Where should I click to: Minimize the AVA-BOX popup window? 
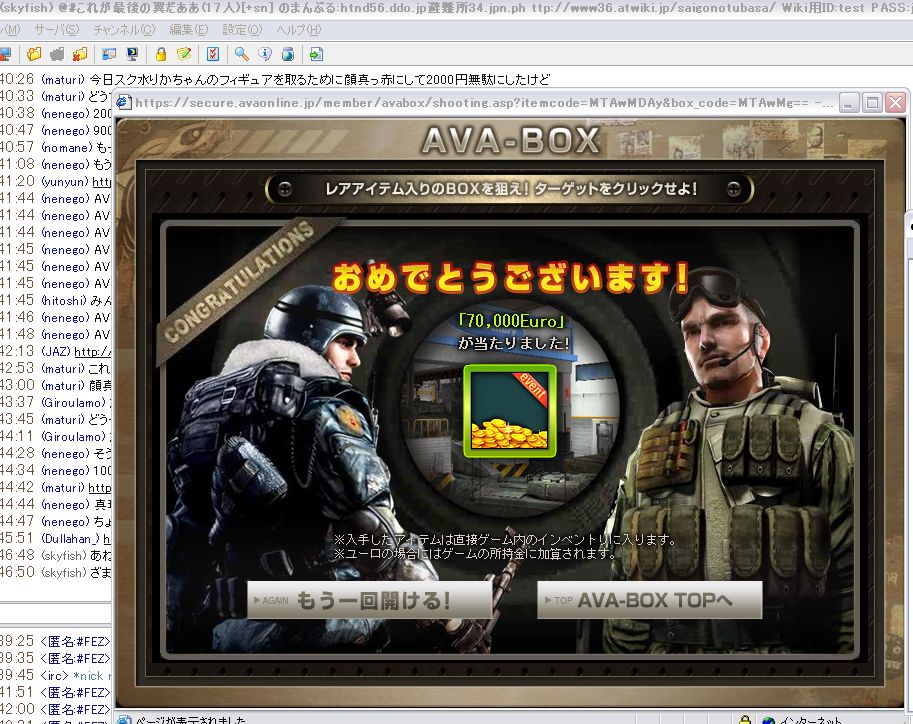click(848, 103)
